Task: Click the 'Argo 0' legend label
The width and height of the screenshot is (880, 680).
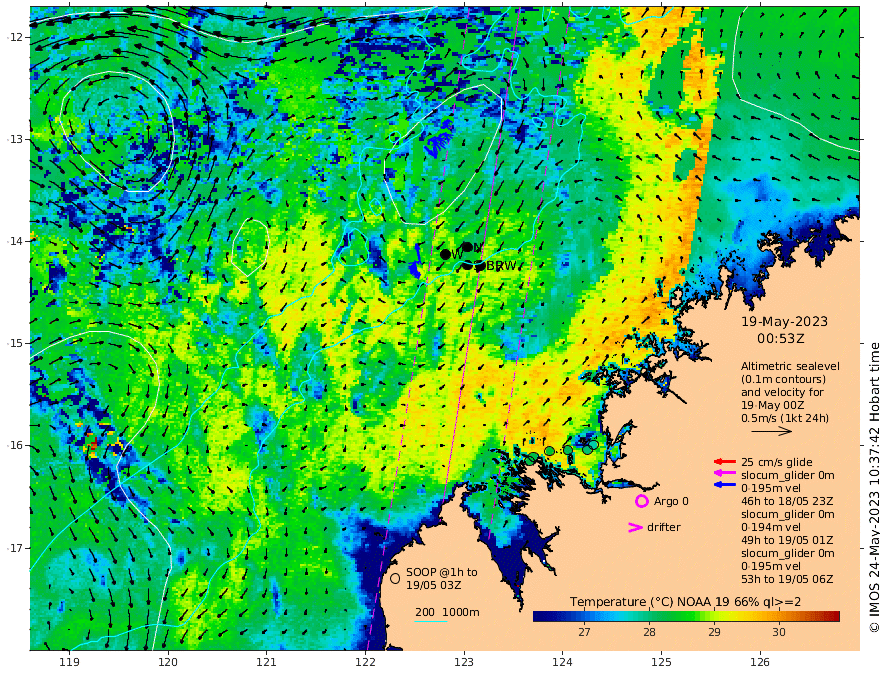Action: click(671, 501)
